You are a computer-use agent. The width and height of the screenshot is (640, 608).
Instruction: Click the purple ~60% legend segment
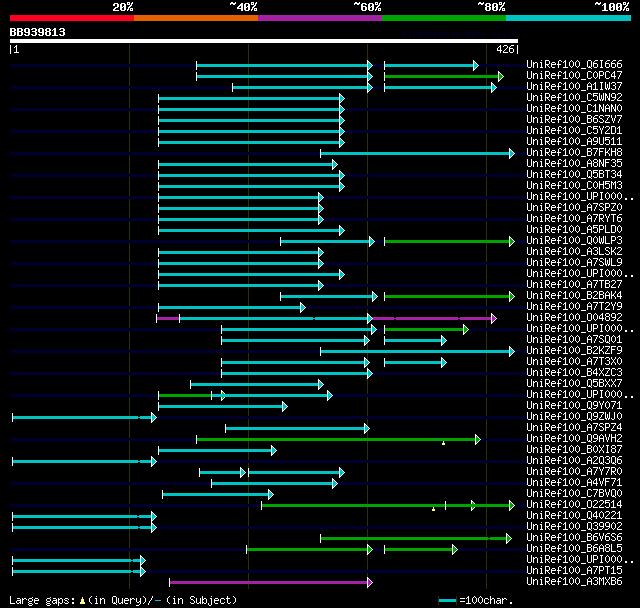pyautogui.click(x=320, y=18)
